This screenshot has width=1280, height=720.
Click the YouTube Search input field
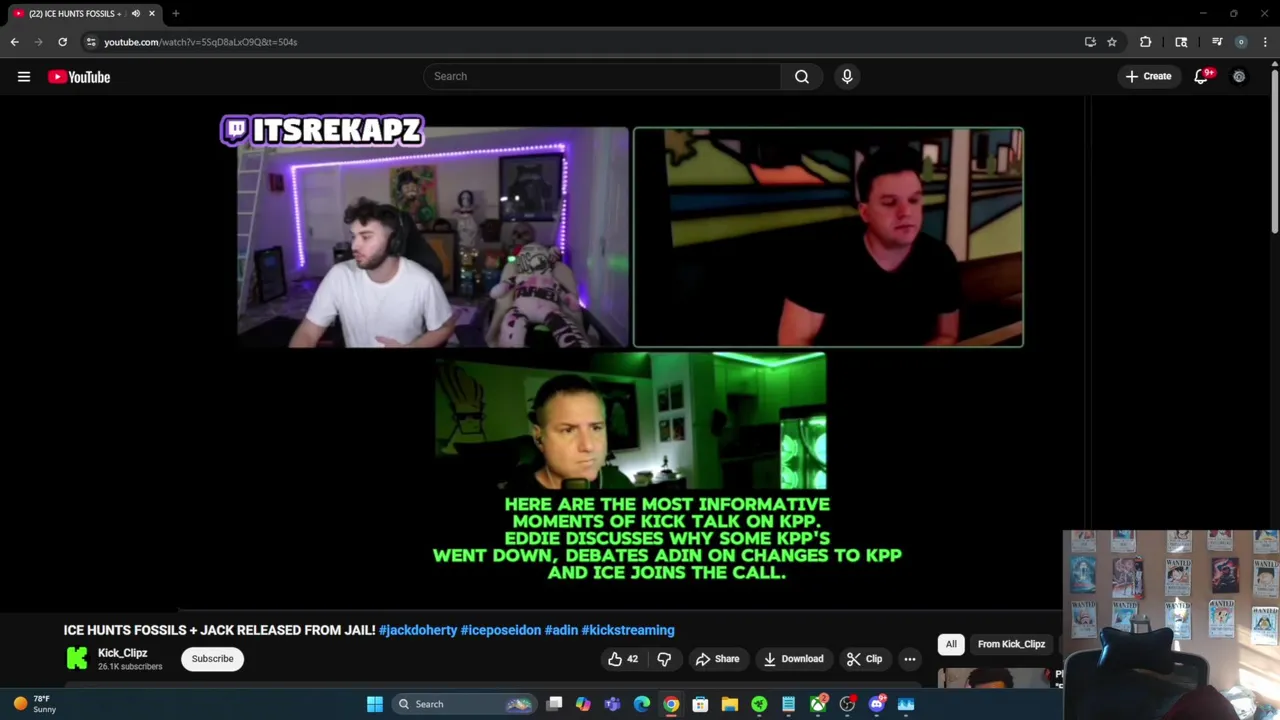point(602,76)
